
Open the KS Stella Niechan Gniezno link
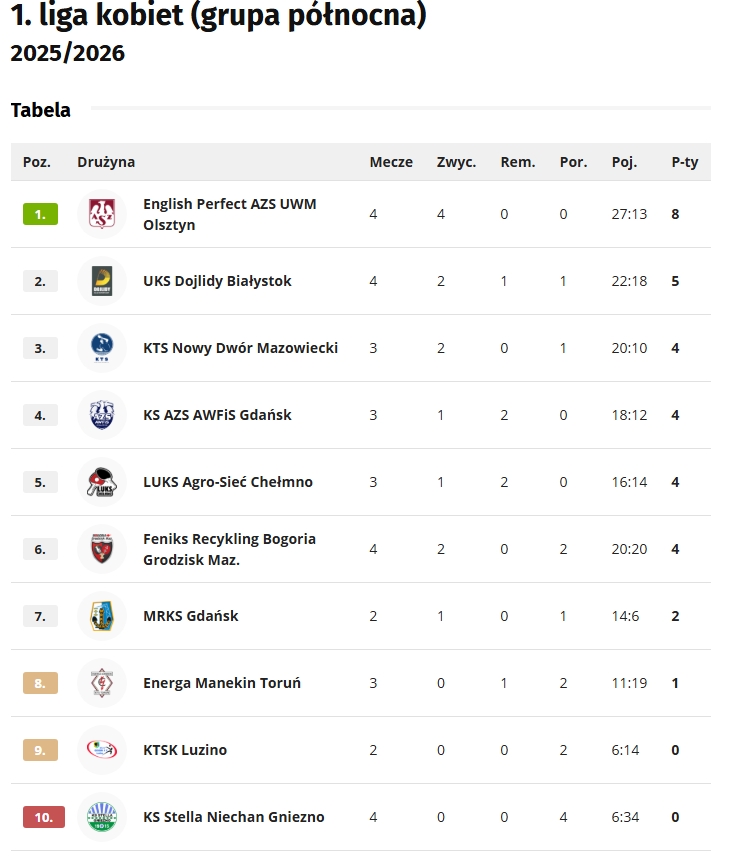tap(233, 817)
